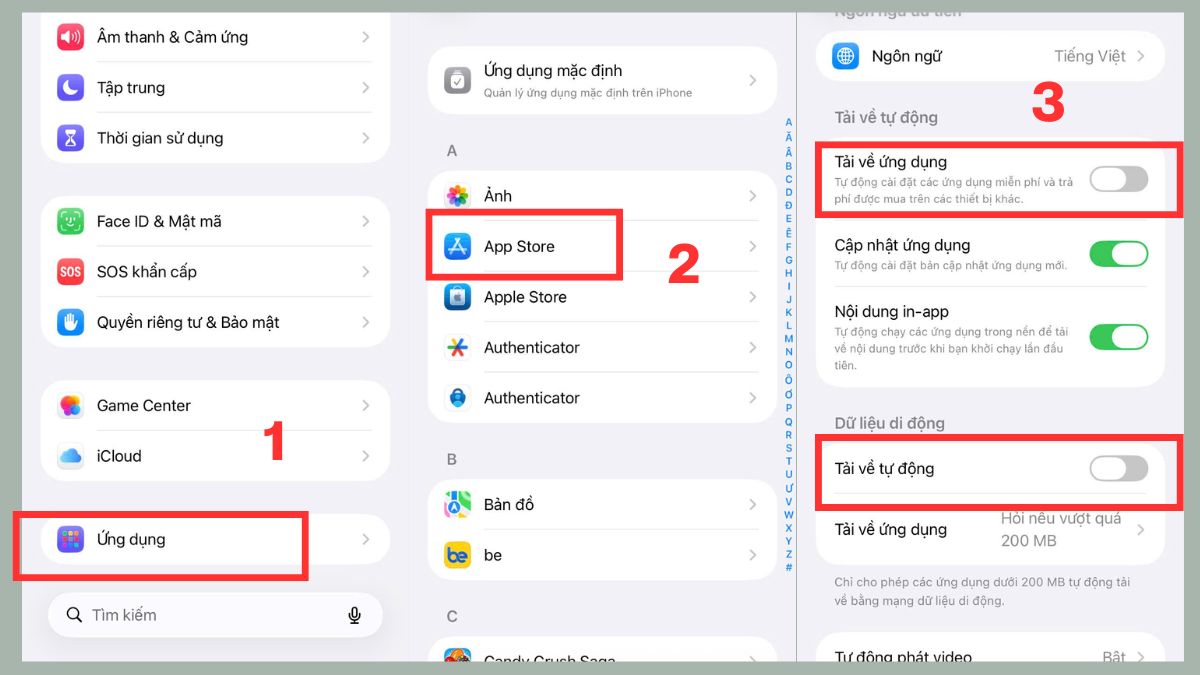The height and width of the screenshot is (675, 1200).
Task: Open Ngôn ngữ Tiếng Việt chevron
Action: [1141, 56]
